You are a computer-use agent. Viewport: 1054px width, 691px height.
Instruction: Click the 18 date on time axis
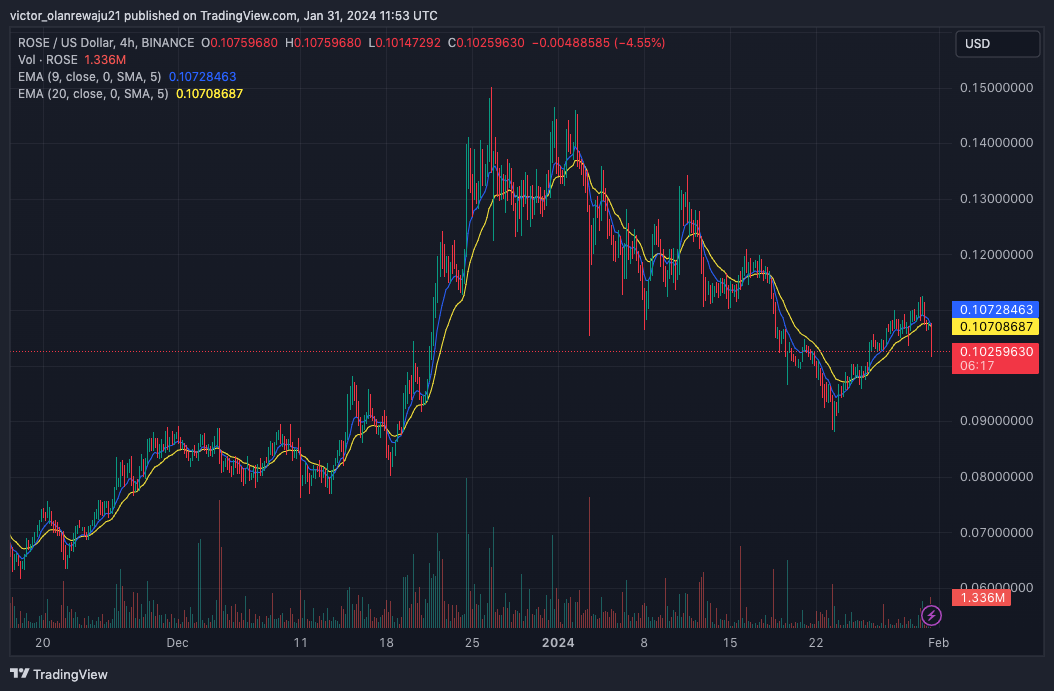click(x=387, y=643)
